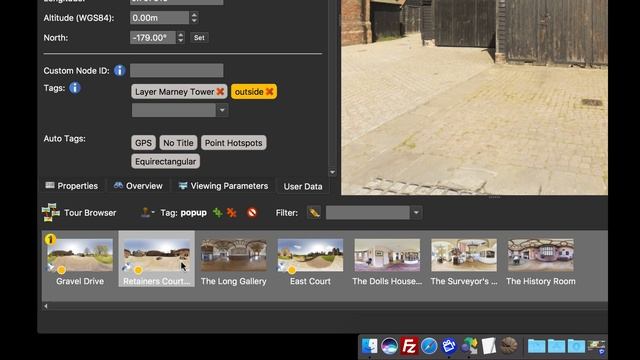Click the orange remove tag icon
Screen dimensions: 640x360
point(231,212)
